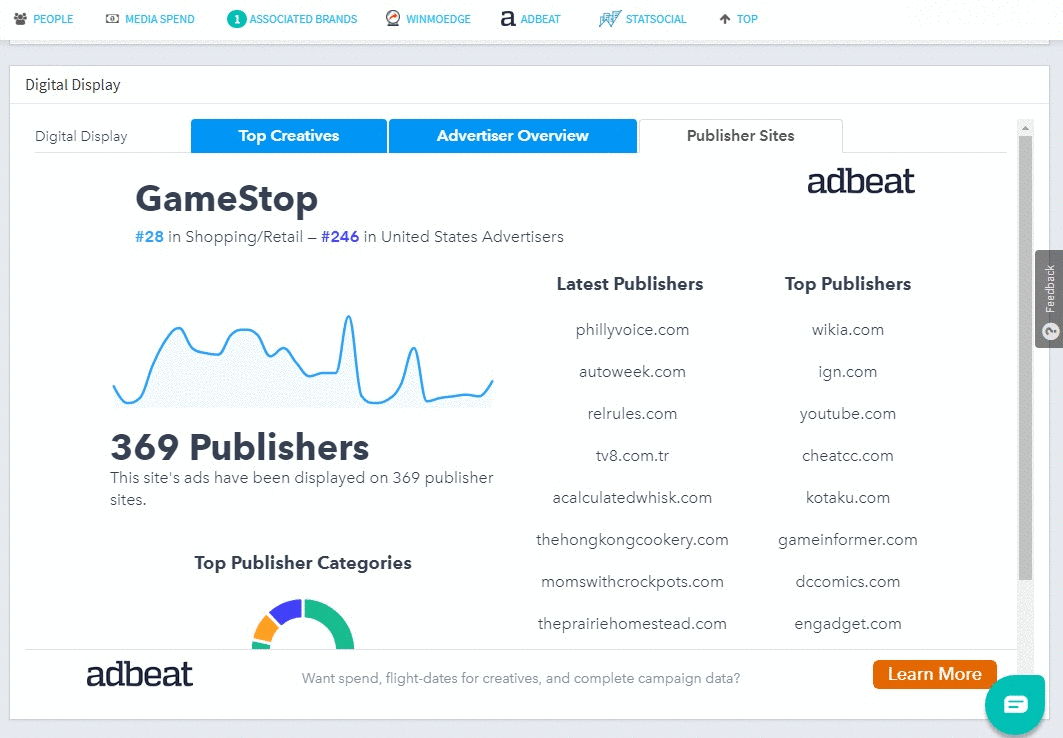Click kotaku.com in Top Publishers
Screen dimensions: 1063x738
click(x=847, y=498)
